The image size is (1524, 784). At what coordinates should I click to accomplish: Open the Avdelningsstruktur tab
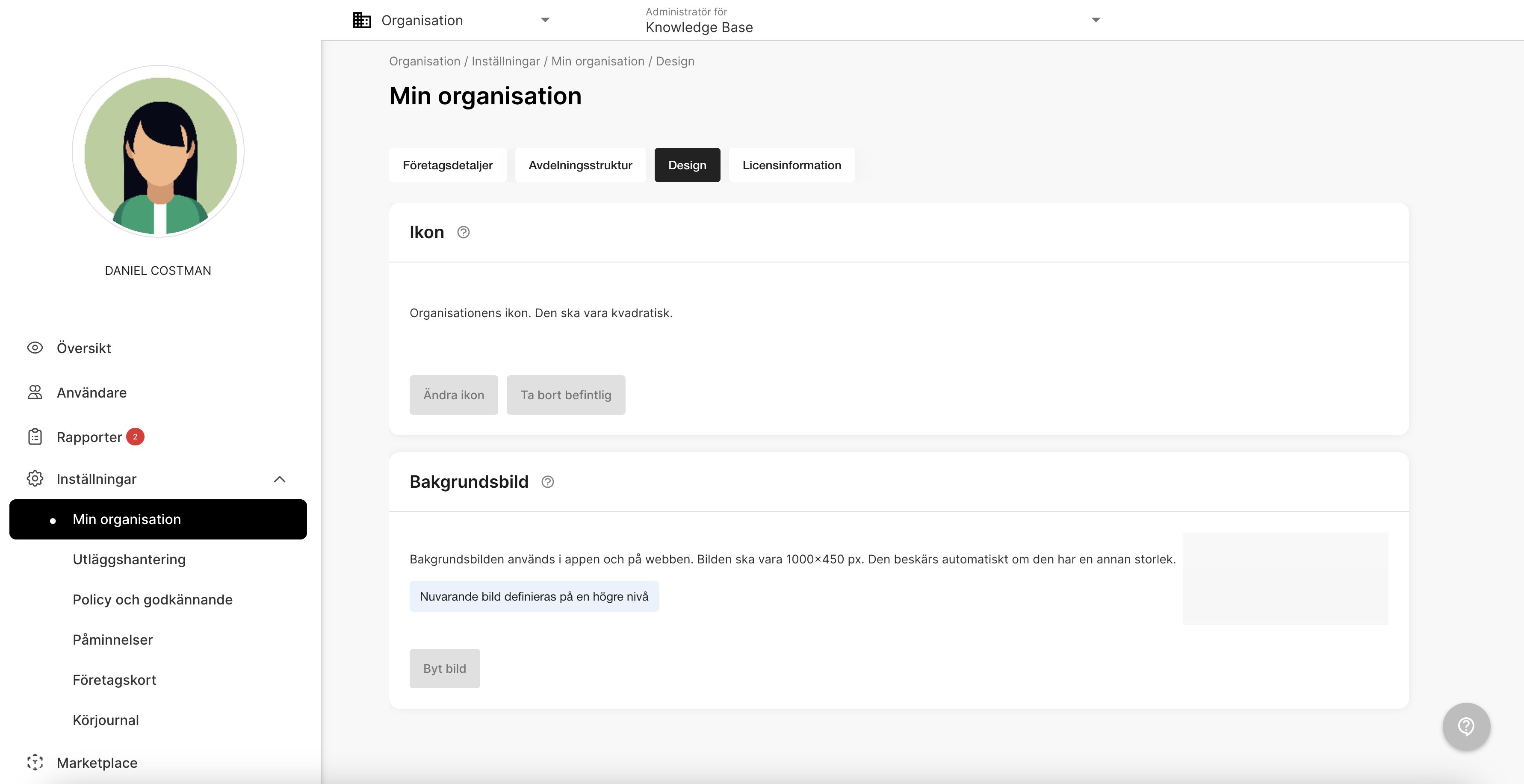click(580, 165)
